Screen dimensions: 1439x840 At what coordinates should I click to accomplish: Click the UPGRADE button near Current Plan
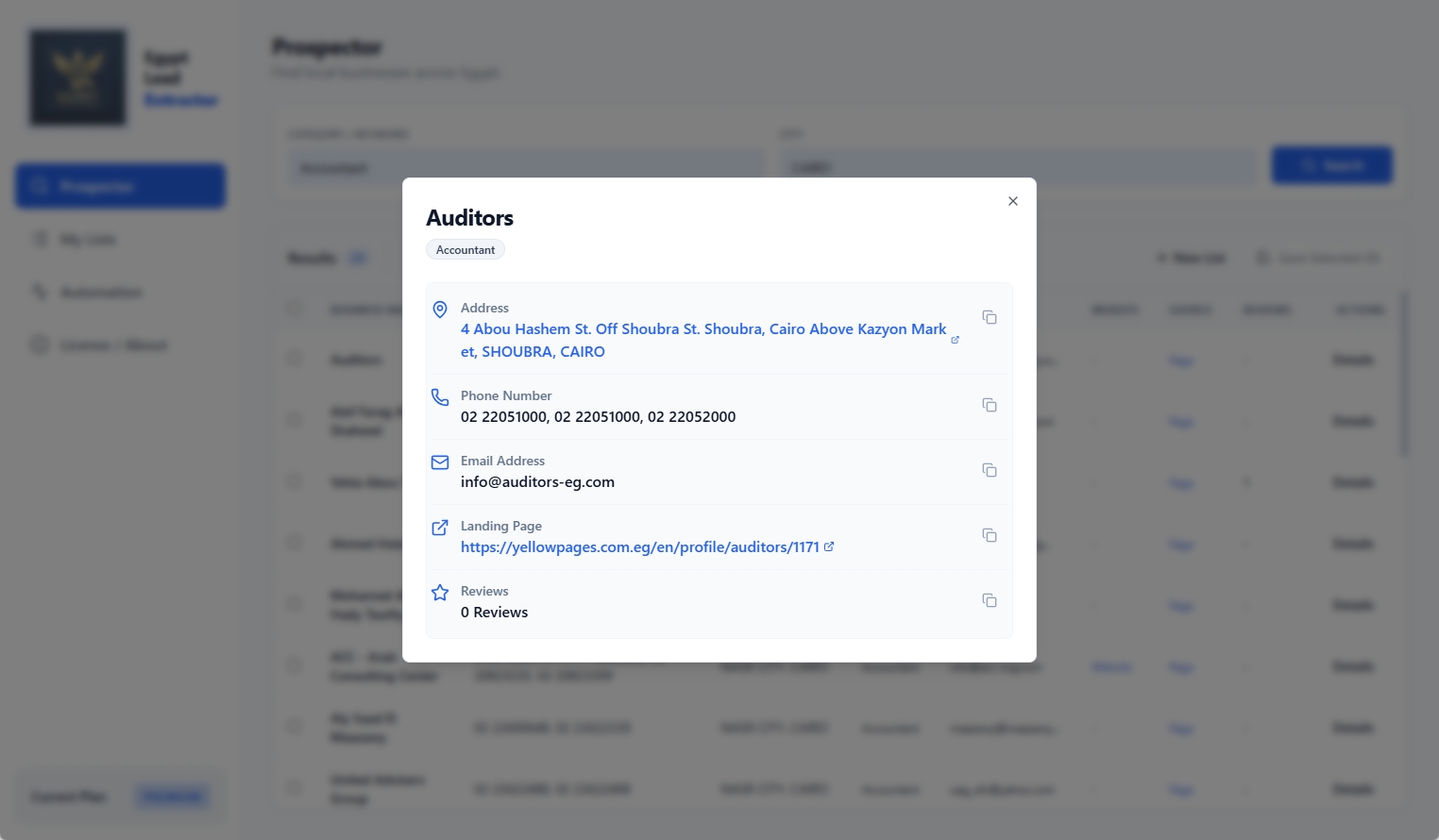pos(173,796)
